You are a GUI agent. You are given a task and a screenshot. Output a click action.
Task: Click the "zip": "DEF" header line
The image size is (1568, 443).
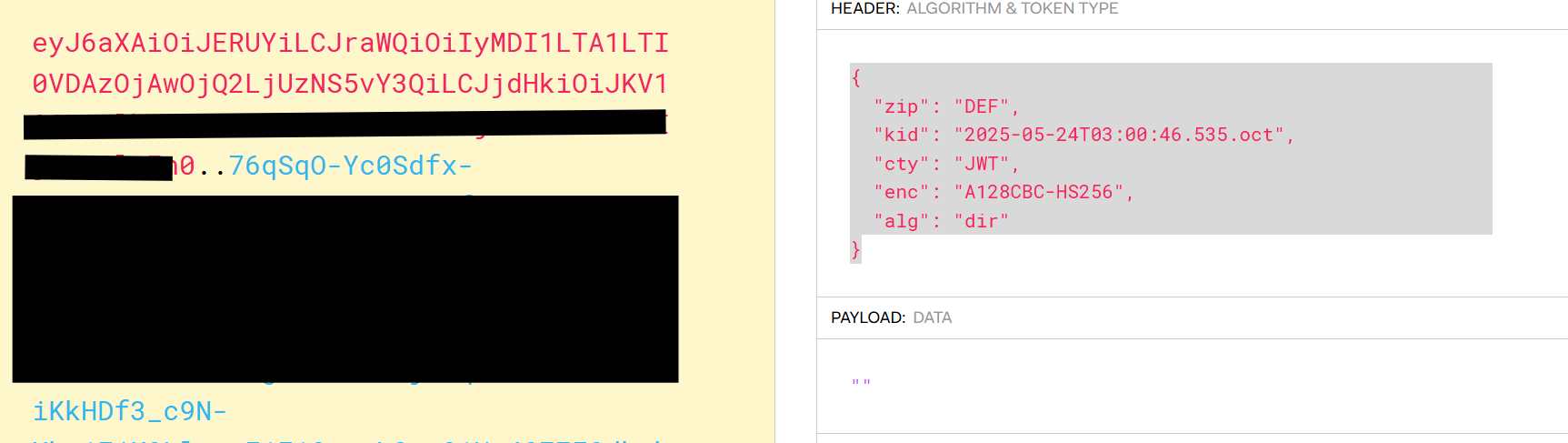(x=946, y=106)
